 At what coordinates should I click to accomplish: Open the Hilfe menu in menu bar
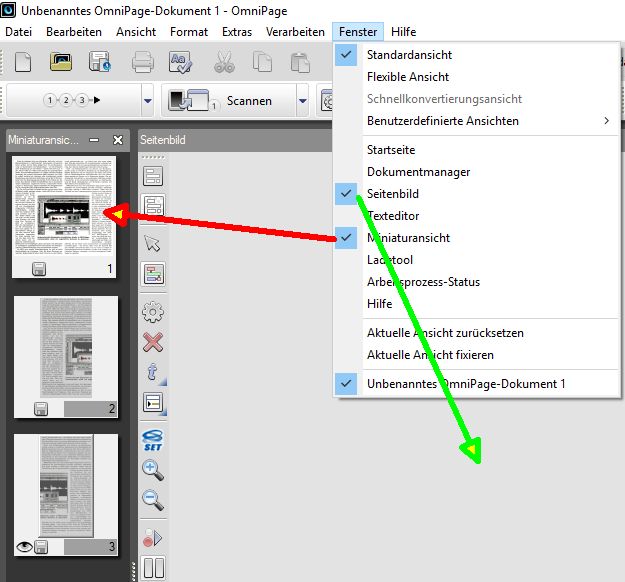pos(403,32)
